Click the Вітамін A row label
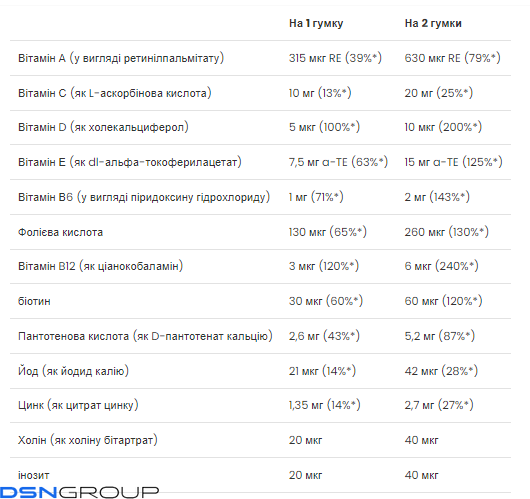 [x=121, y=58]
